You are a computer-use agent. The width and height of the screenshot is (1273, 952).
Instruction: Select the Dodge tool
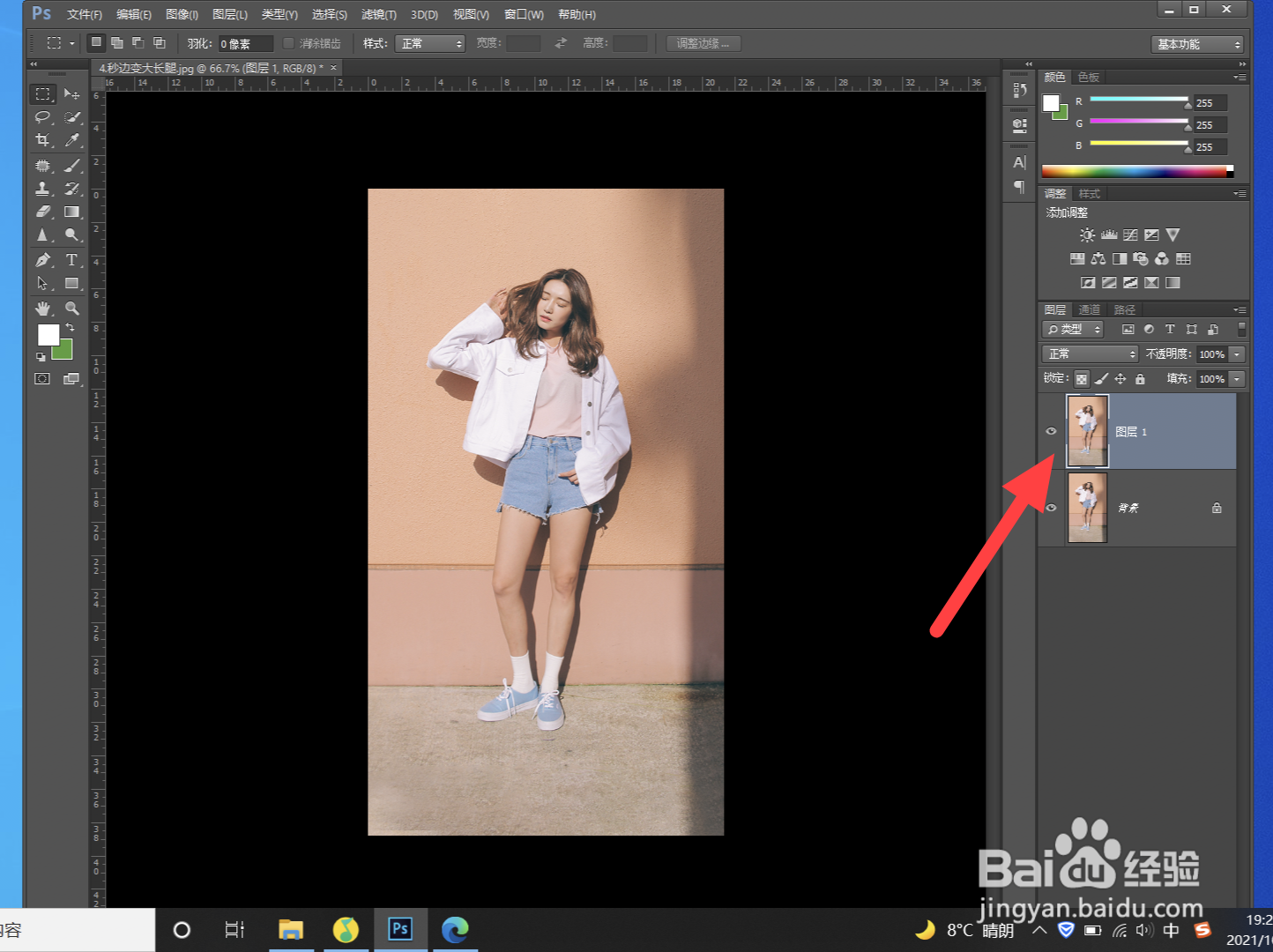[72, 235]
